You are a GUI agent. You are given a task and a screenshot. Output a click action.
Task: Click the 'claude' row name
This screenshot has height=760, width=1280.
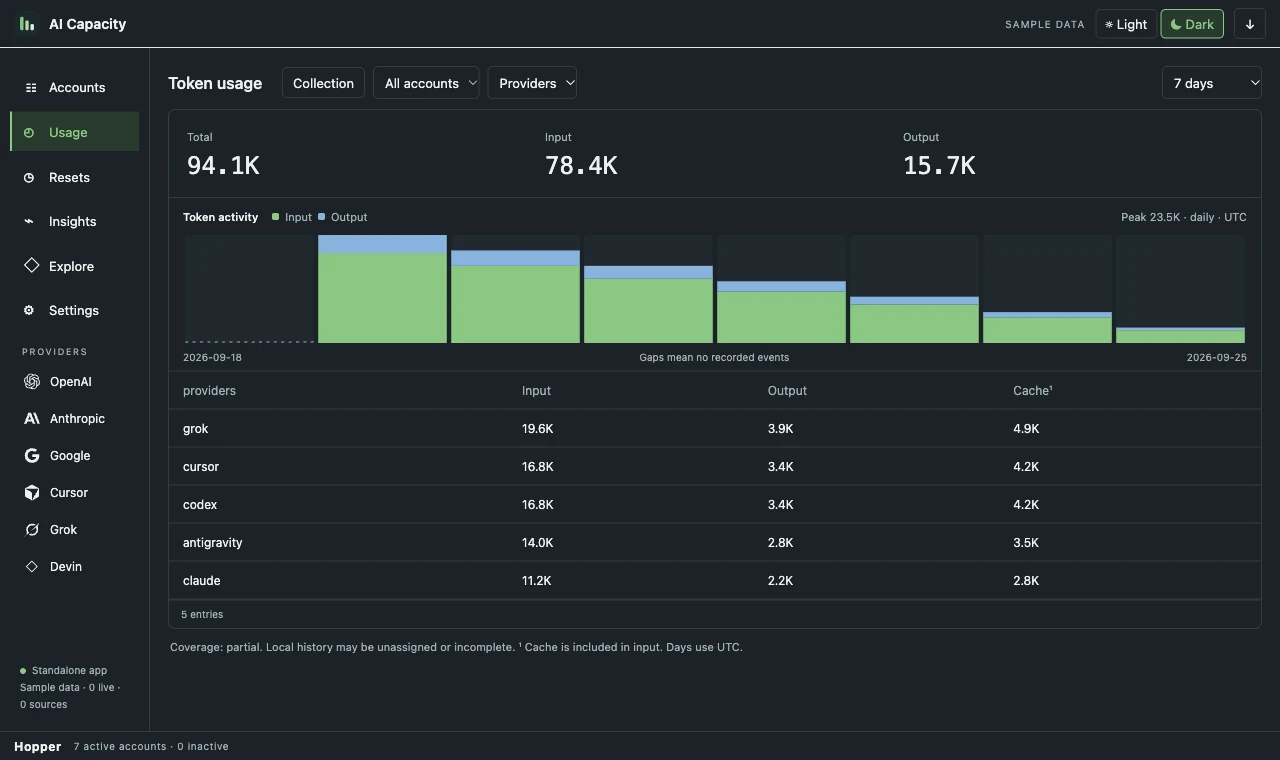pyautogui.click(x=202, y=580)
